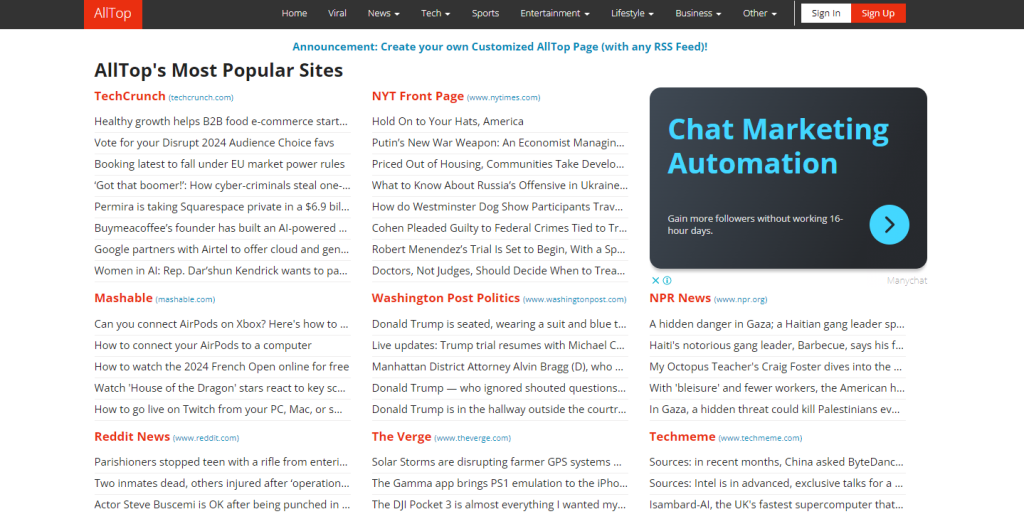Open 'Vote for your Disrupt 2024' story
Image resolution: width=1024 pixels, height=514 pixels.
(214, 142)
